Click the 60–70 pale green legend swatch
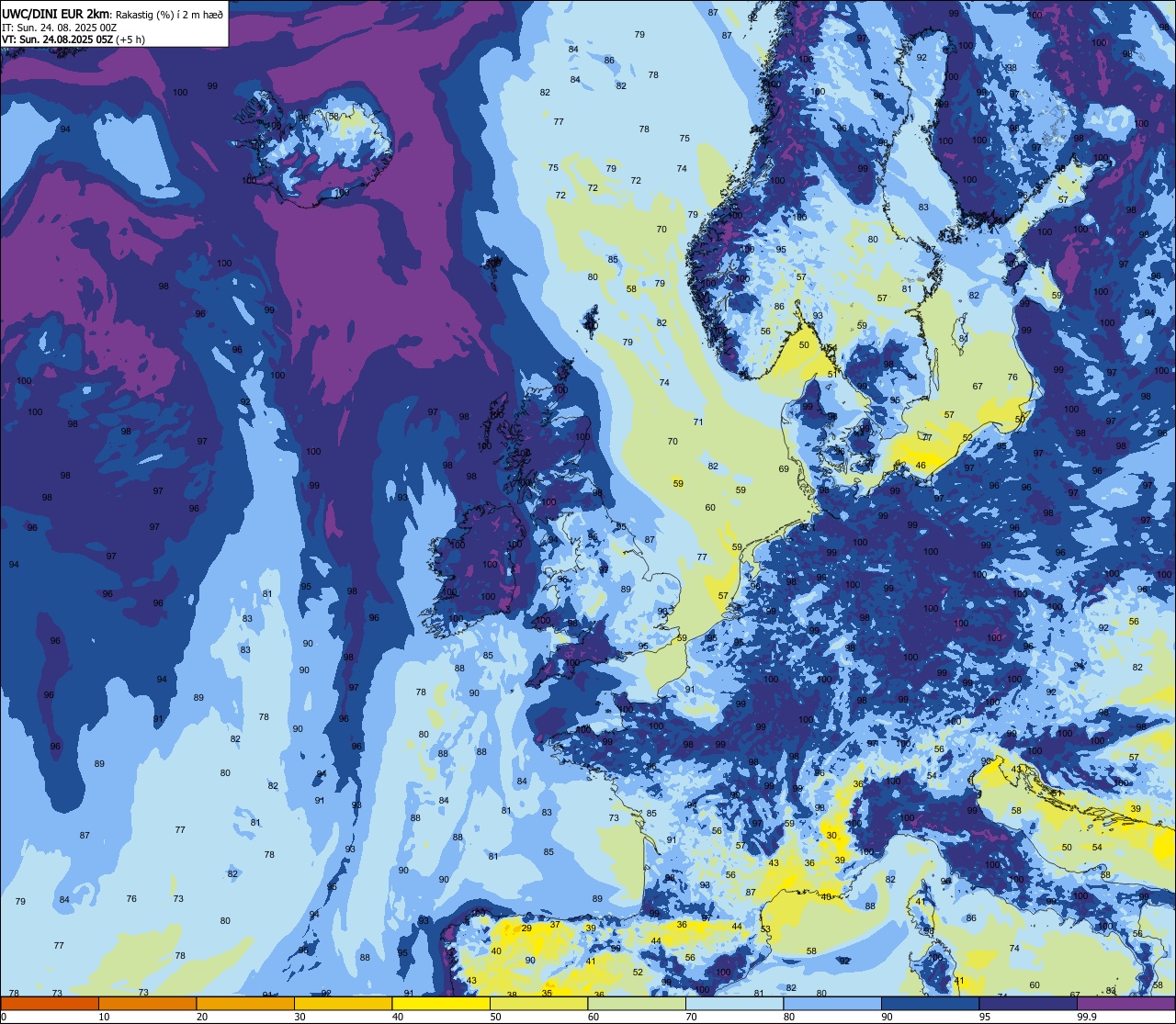 click(x=637, y=1004)
